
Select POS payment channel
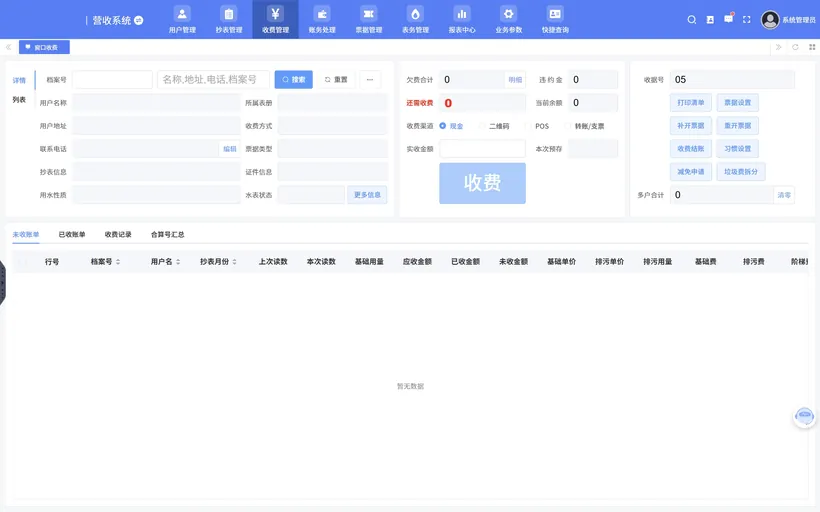coord(537,126)
